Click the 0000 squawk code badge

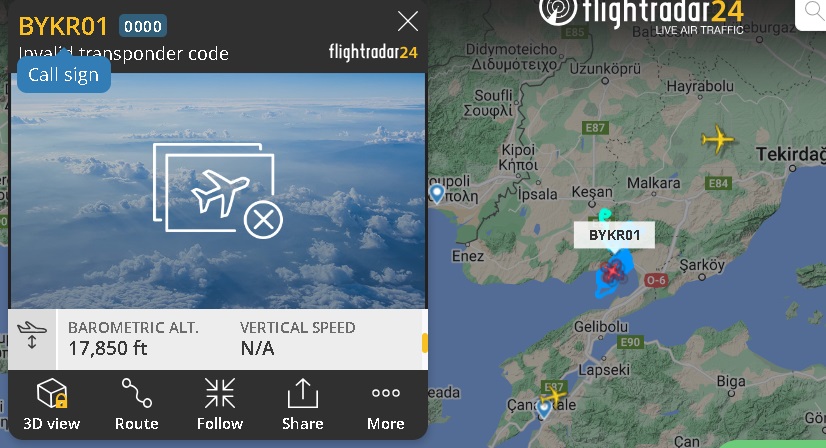[x=143, y=26]
